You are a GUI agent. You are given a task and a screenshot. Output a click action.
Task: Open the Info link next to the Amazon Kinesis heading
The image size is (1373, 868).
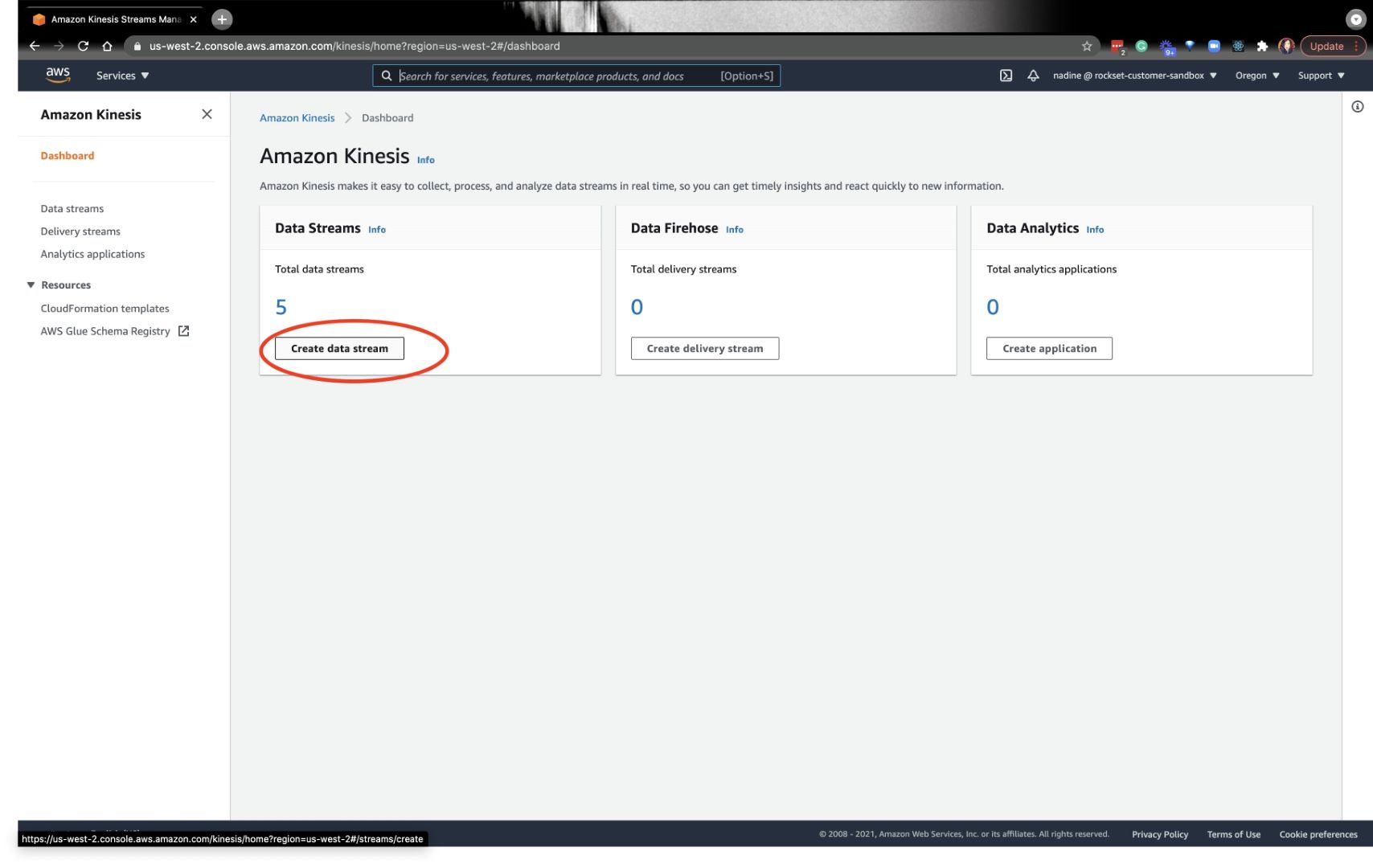(425, 160)
